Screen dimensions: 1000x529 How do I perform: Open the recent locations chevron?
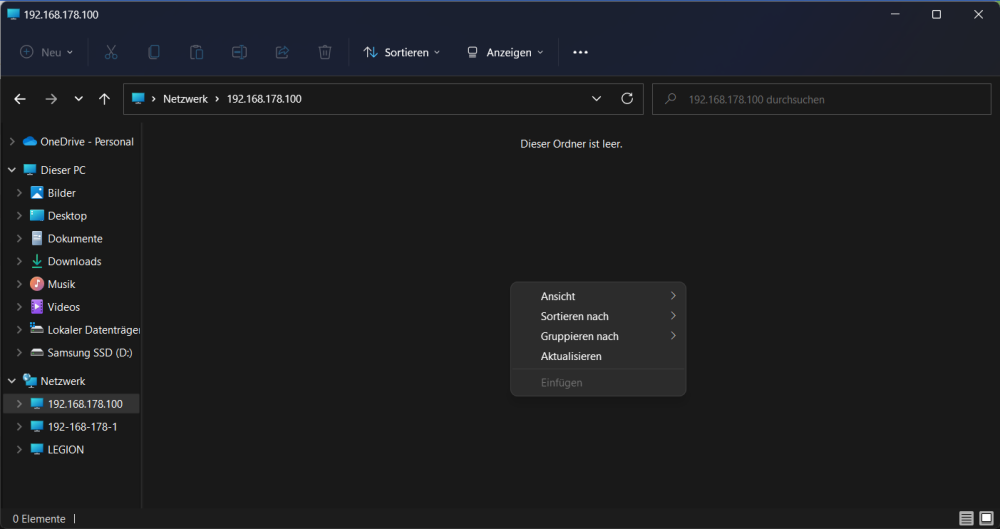[78, 99]
